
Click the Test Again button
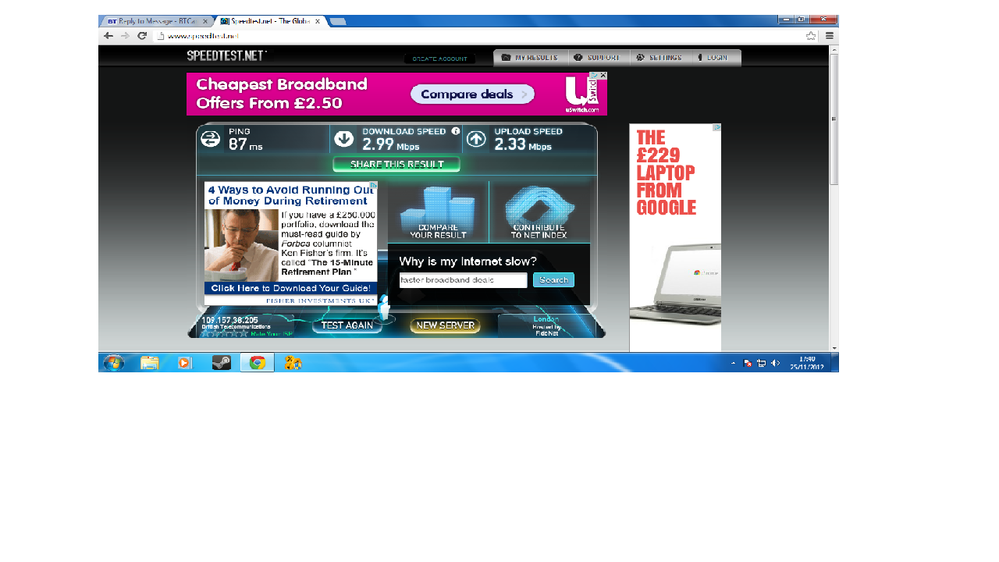pos(347,326)
